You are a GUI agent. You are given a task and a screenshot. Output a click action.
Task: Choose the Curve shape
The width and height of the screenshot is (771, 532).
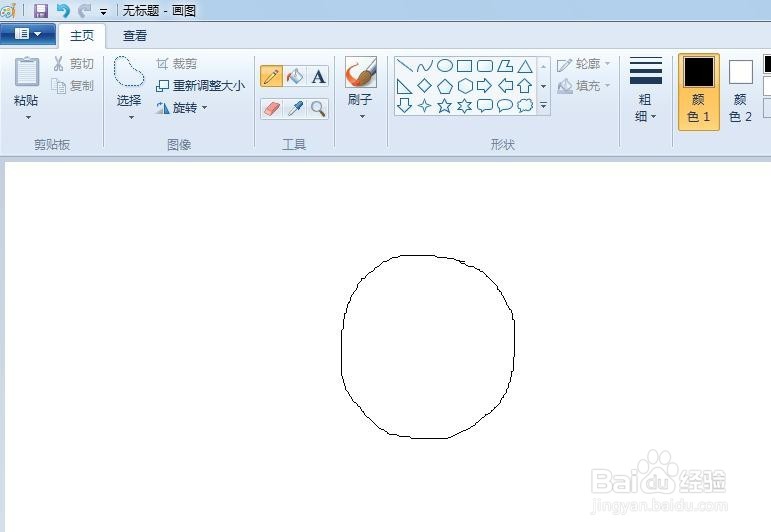tap(424, 65)
